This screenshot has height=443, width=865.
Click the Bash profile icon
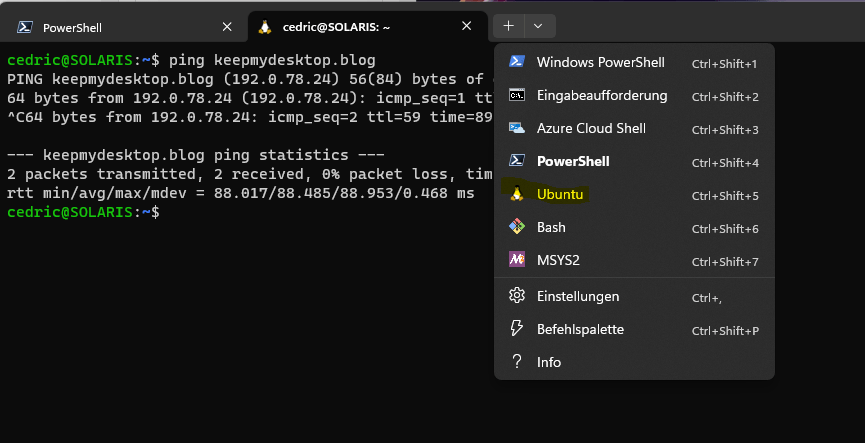coord(517,227)
